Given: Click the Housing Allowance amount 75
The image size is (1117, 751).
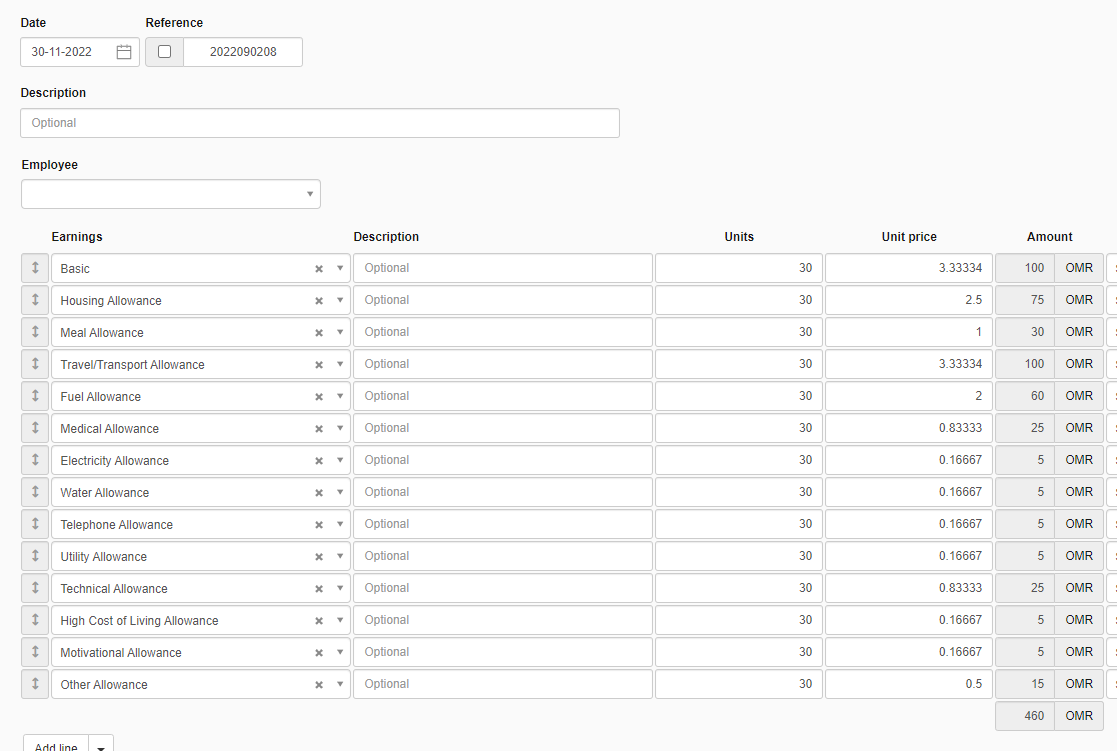Looking at the screenshot, I should (x=1025, y=300).
